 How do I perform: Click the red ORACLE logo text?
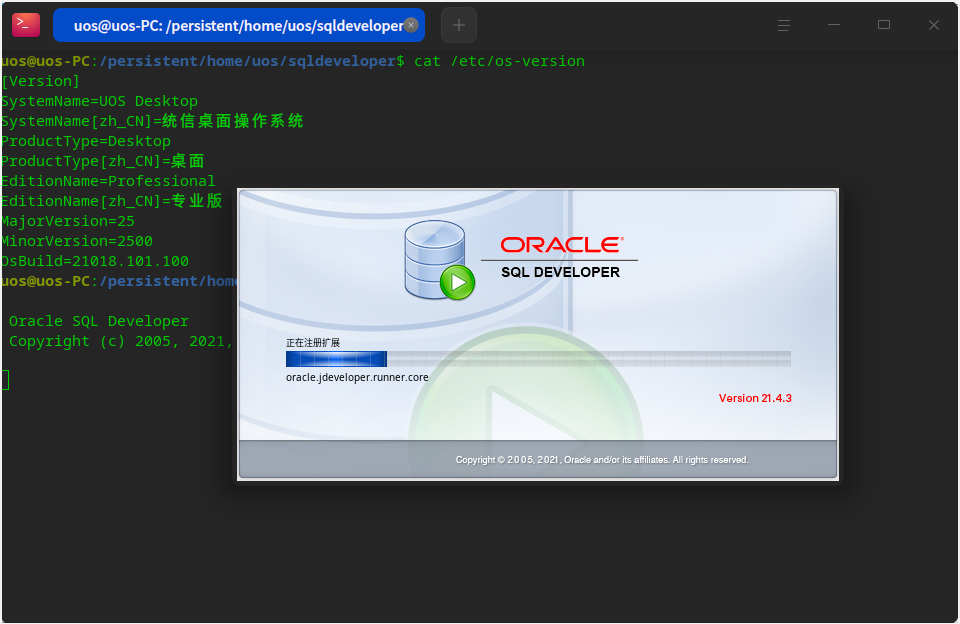tap(562, 245)
